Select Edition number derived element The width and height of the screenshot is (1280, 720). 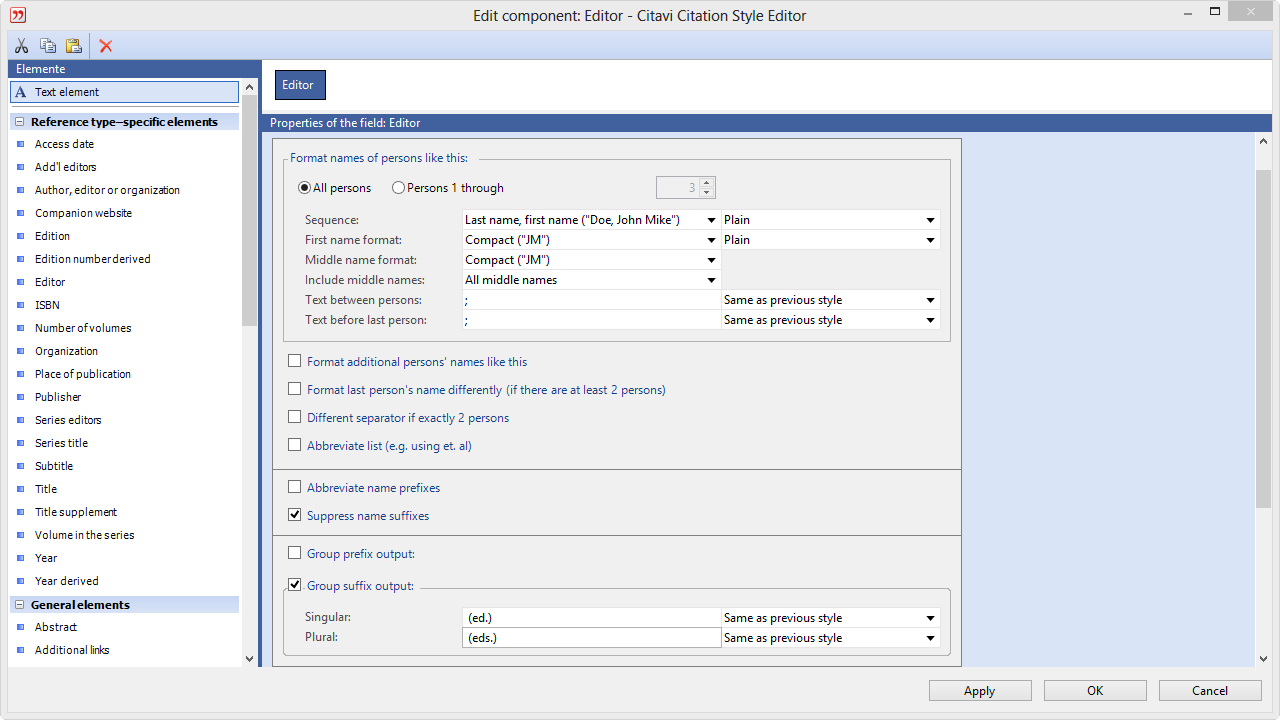(92, 259)
